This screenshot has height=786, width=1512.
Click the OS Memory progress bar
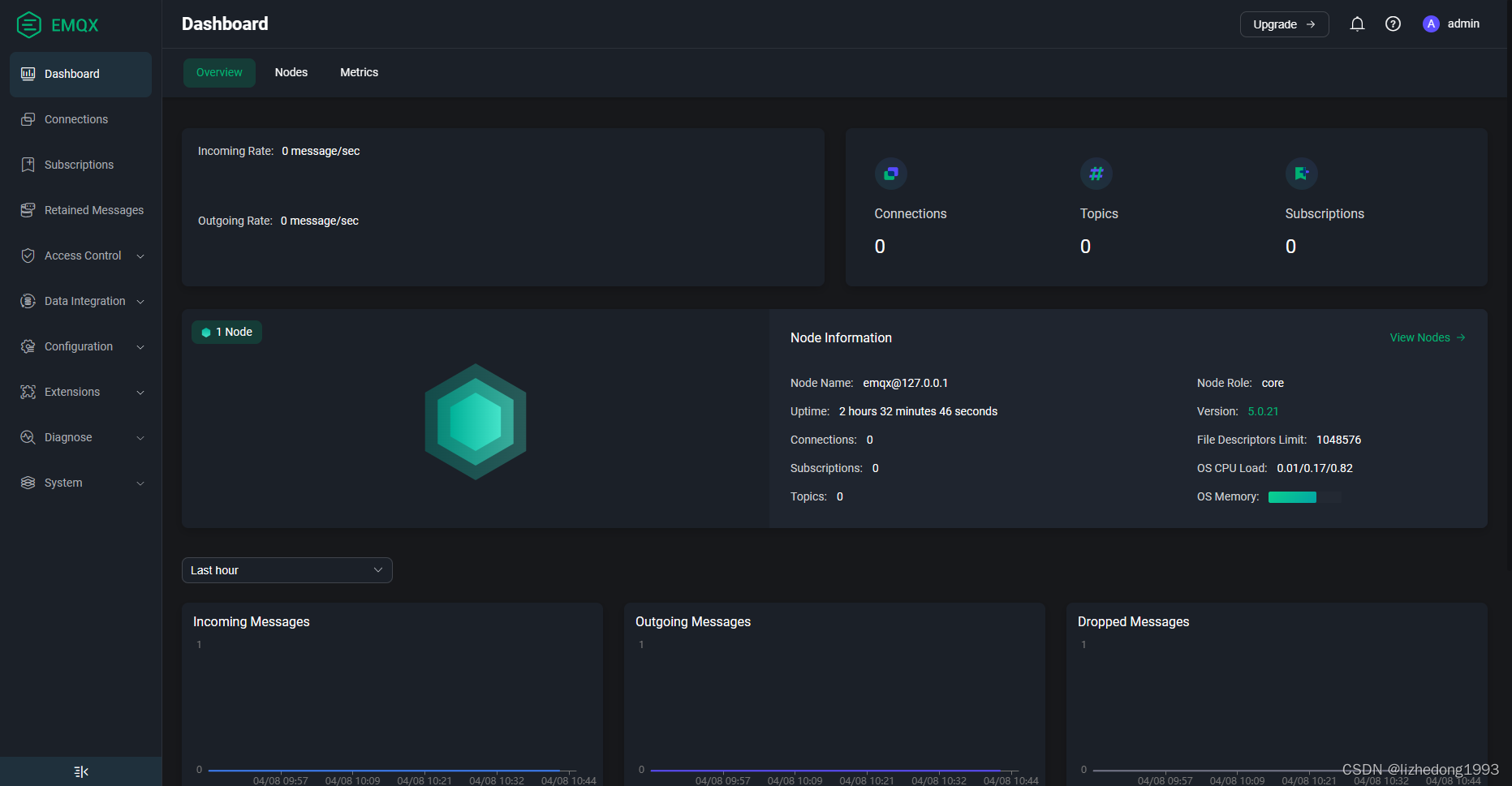click(x=1305, y=497)
